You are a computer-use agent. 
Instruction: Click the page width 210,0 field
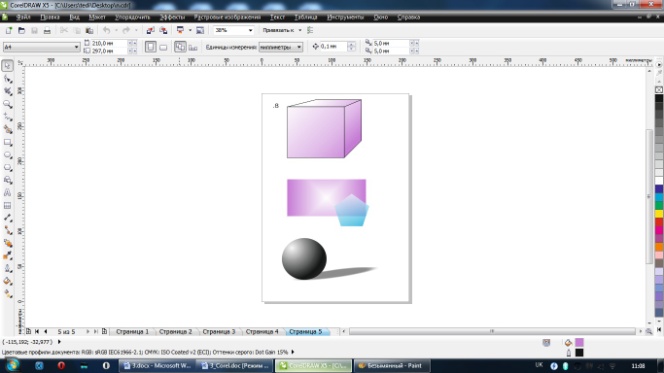tap(109, 43)
